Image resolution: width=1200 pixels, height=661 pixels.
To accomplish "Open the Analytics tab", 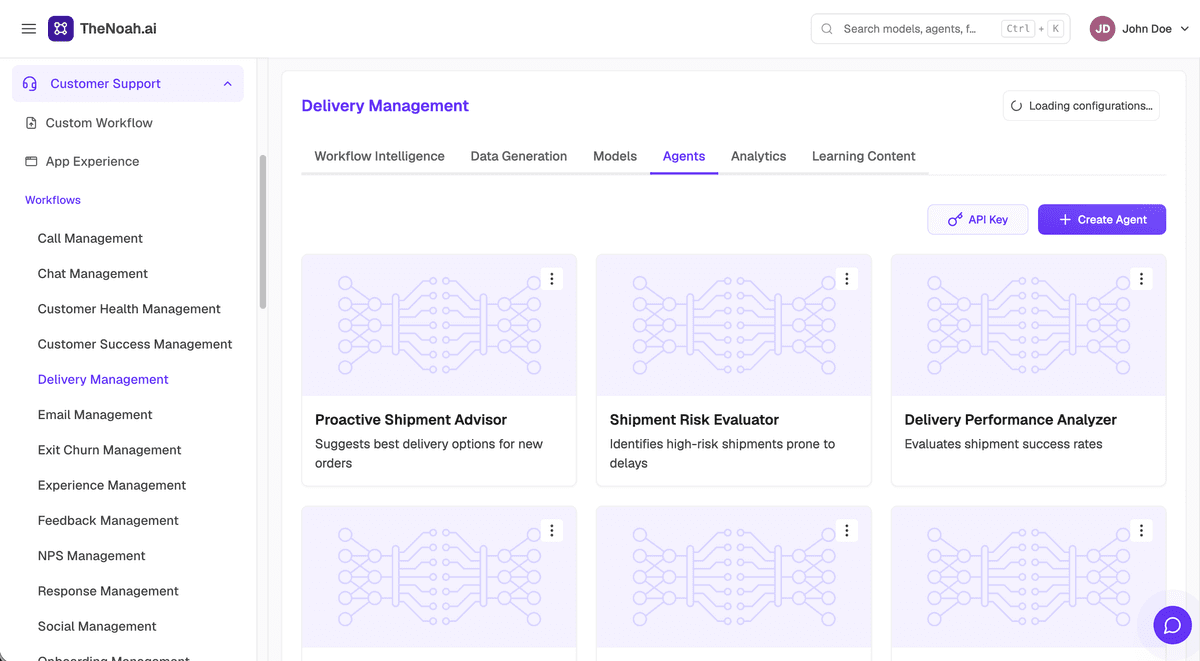I will [x=759, y=156].
